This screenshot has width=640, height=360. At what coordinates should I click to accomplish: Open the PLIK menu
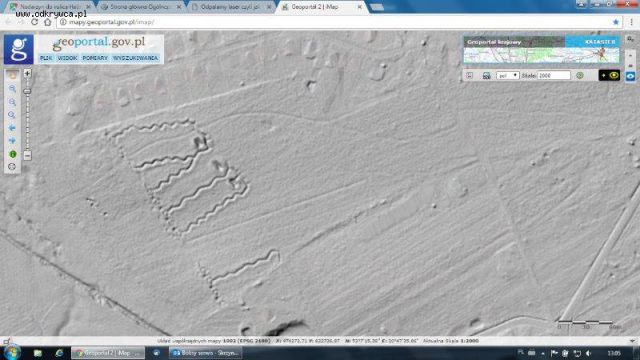click(46, 58)
